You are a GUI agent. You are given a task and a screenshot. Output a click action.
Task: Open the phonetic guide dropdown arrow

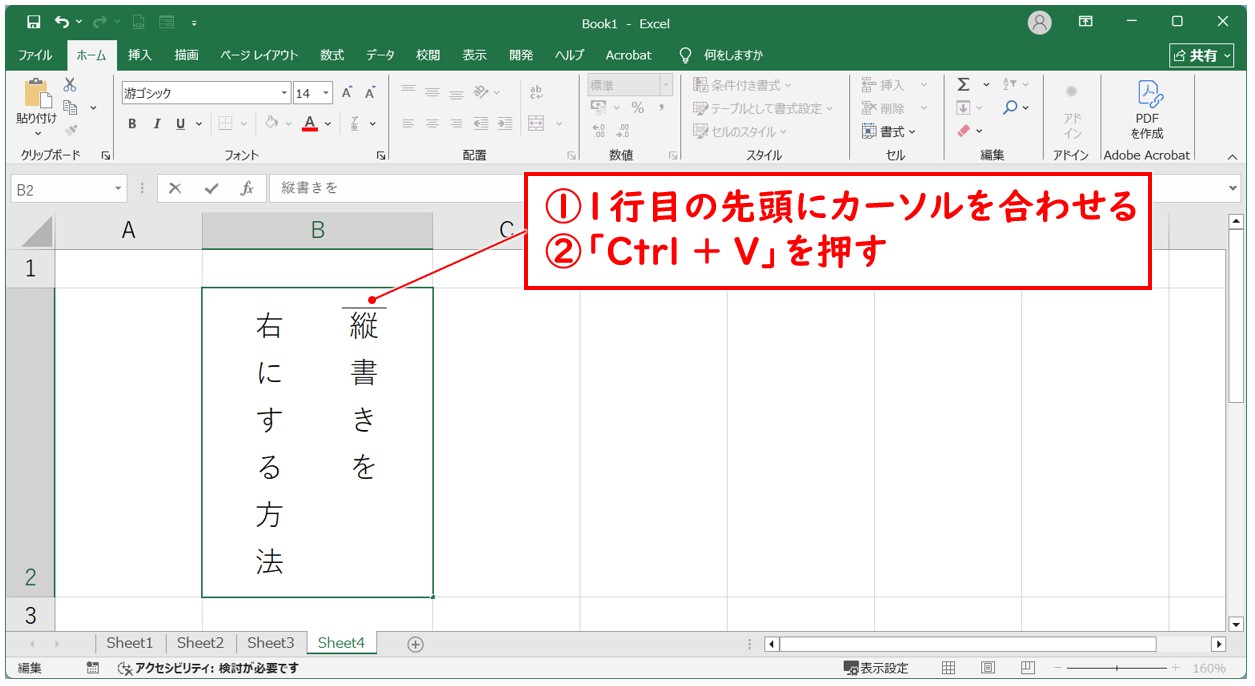click(373, 124)
